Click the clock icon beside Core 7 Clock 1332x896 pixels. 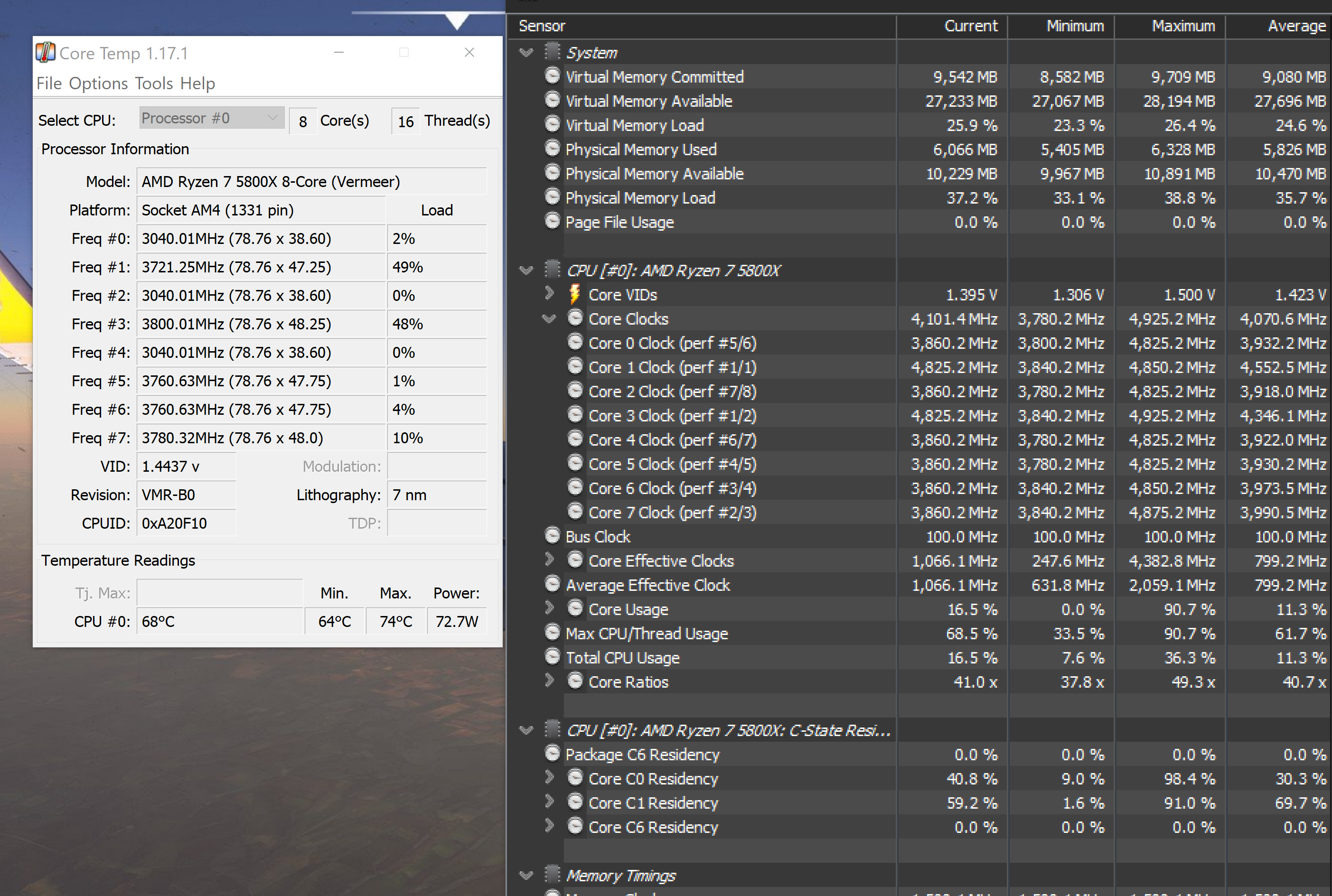coord(575,511)
